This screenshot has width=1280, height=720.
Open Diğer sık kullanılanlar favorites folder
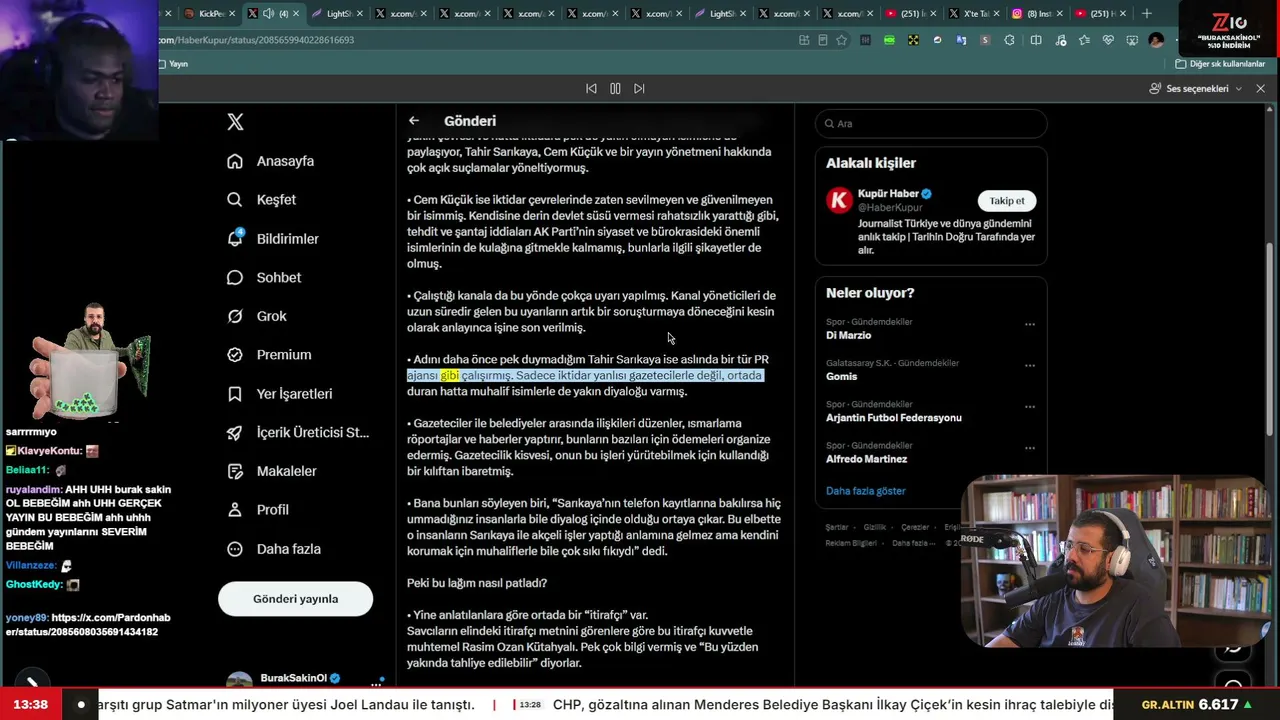pyautogui.click(x=1220, y=64)
